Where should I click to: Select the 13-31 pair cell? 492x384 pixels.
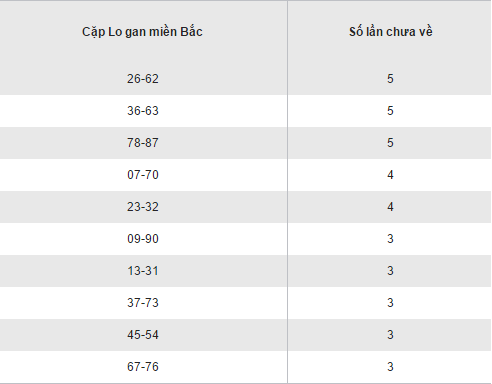(143, 271)
